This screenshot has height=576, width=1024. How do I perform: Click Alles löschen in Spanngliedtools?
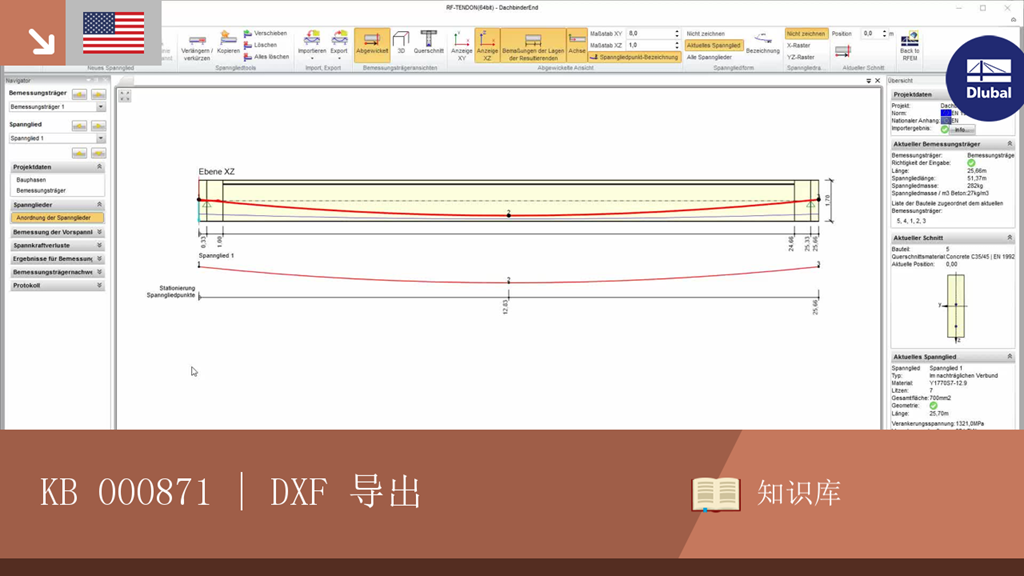266,57
